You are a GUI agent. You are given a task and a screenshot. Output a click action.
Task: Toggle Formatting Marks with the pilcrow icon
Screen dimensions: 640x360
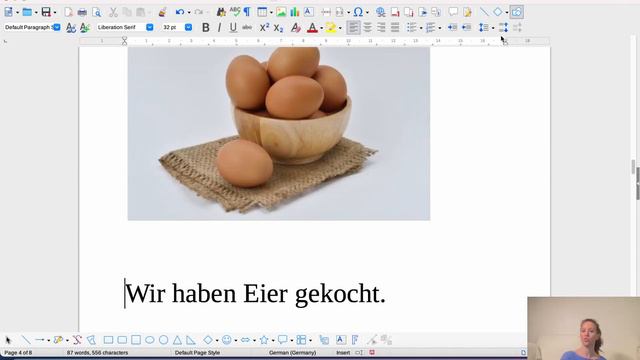(247, 12)
